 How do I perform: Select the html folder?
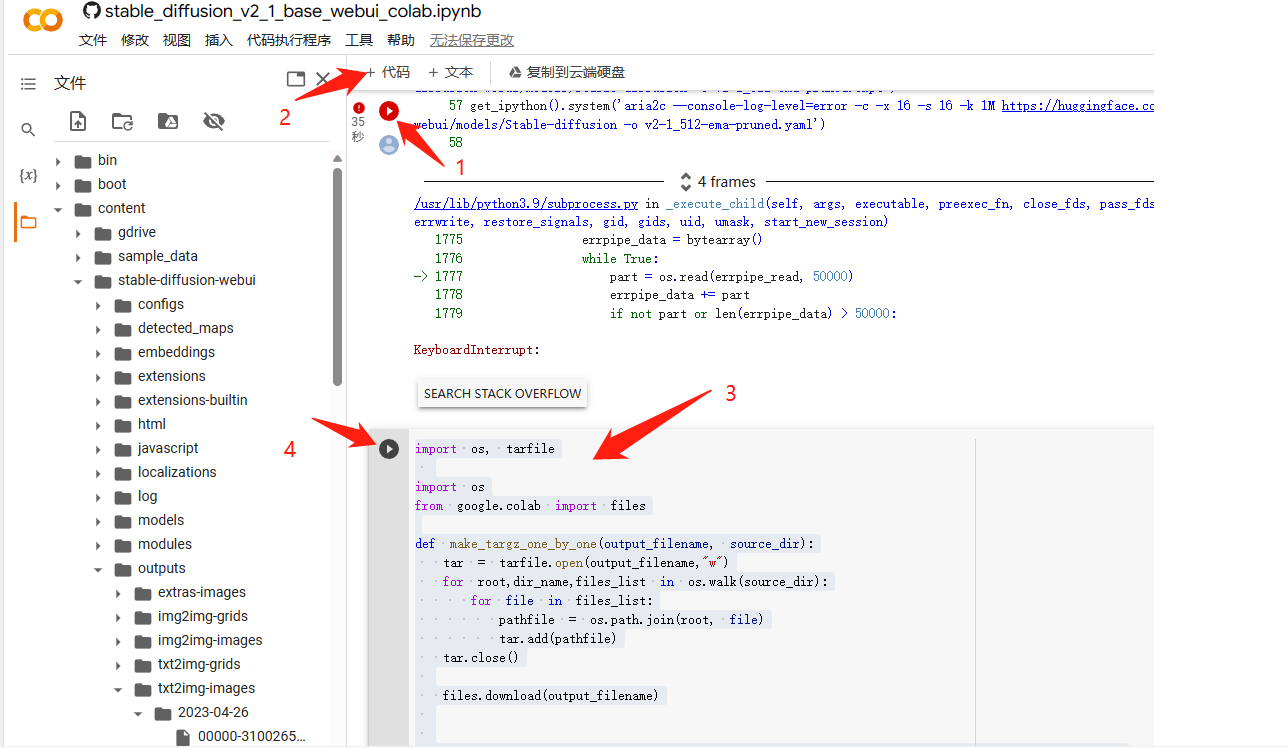click(x=152, y=424)
